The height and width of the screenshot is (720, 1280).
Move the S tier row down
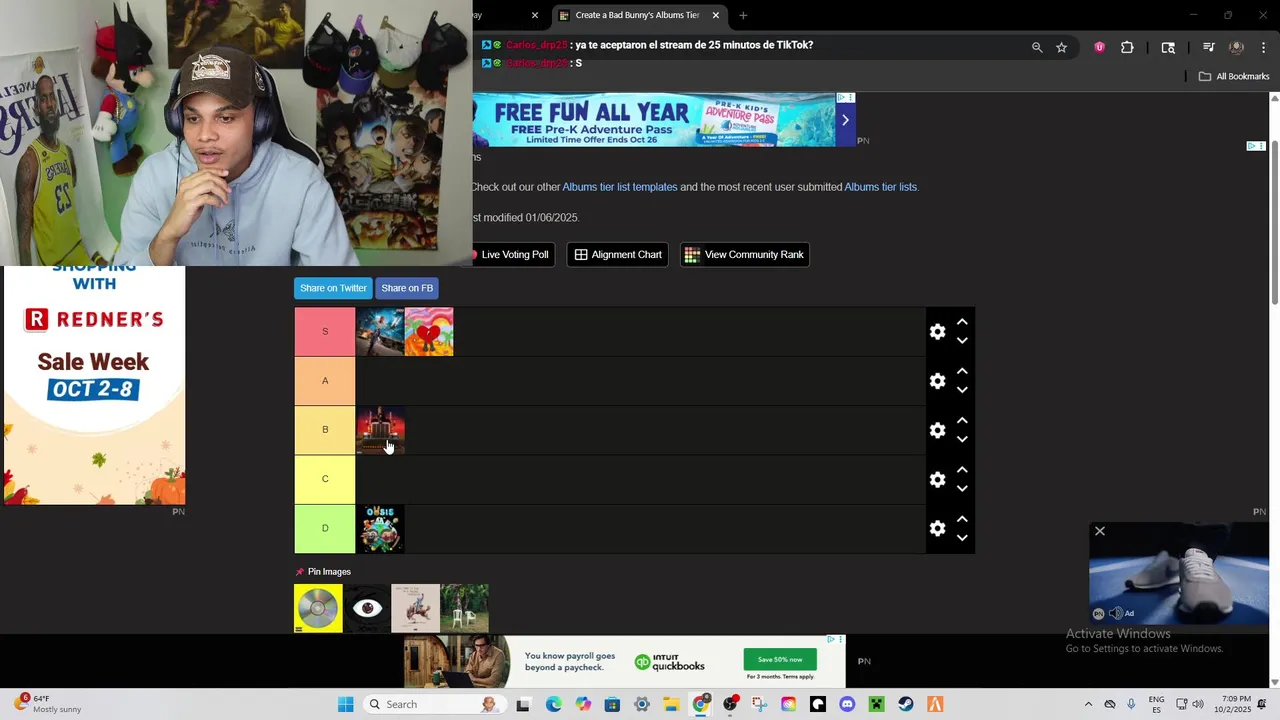[962, 341]
